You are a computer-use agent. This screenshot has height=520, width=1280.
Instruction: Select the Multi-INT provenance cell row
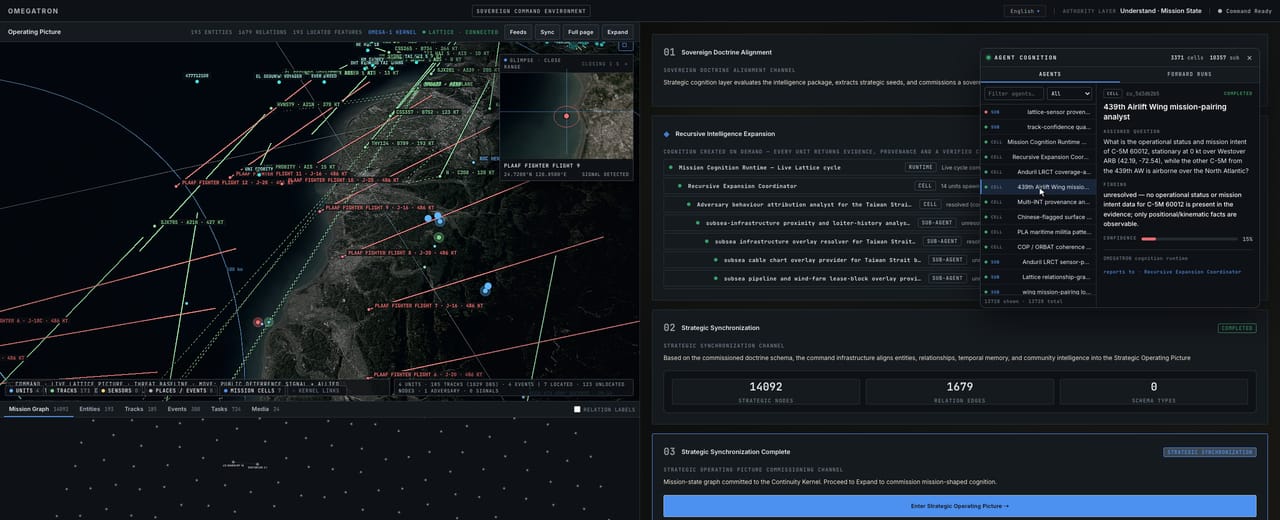(x=1038, y=202)
